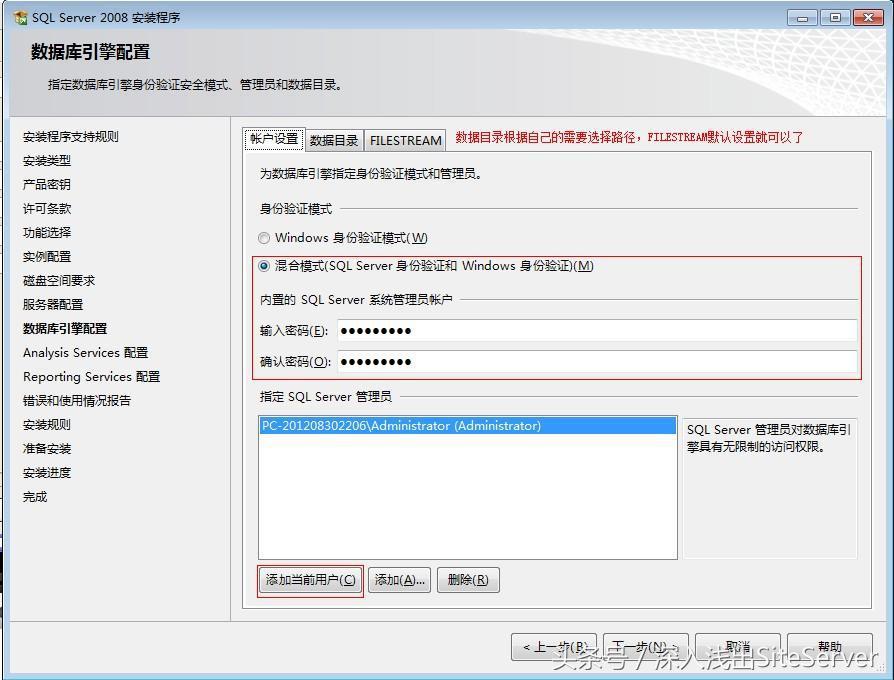Open the 数据目录 tab
This screenshot has width=894, height=680.
click(x=334, y=140)
